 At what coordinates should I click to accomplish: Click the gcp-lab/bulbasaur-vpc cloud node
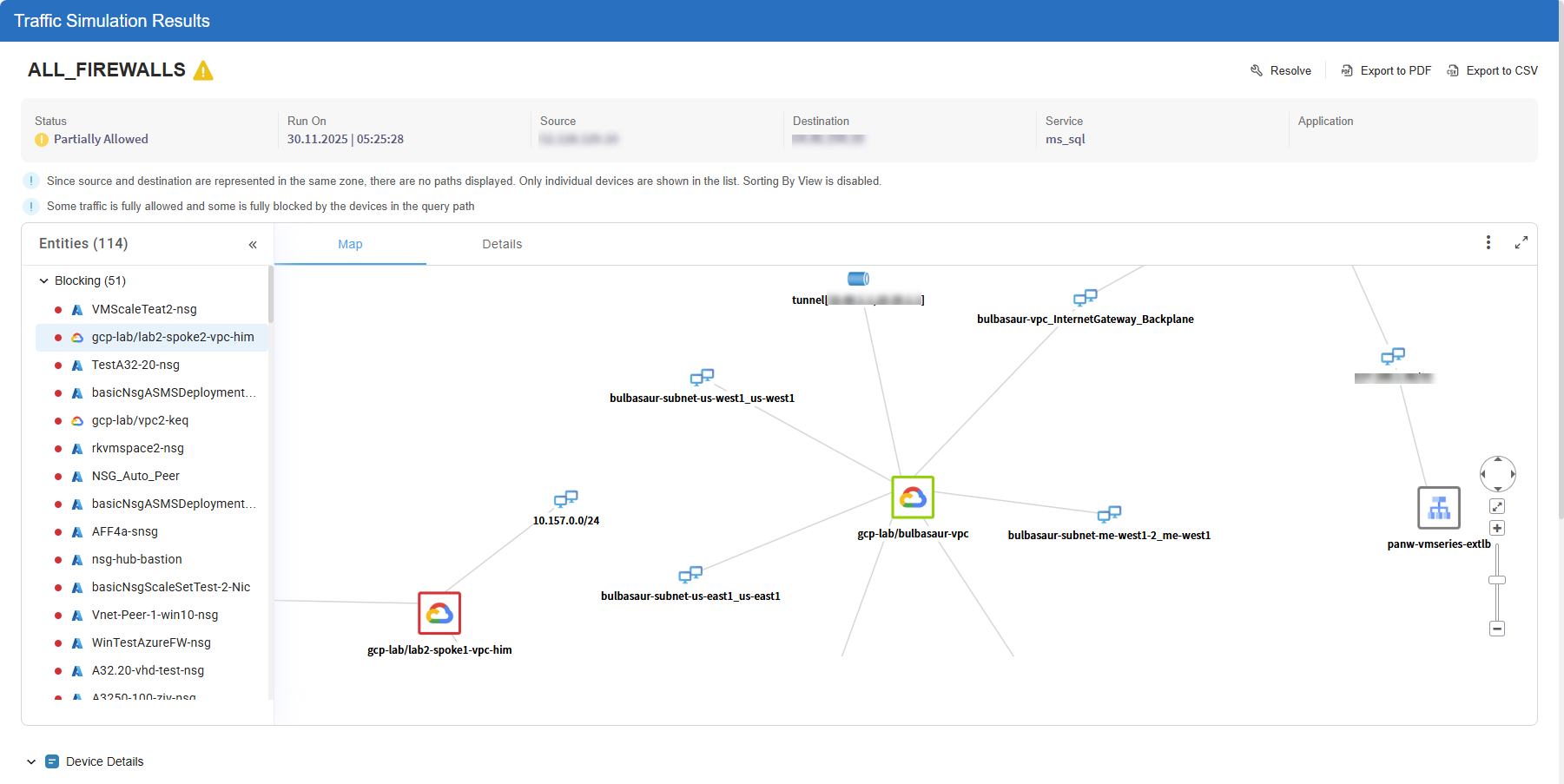point(912,497)
